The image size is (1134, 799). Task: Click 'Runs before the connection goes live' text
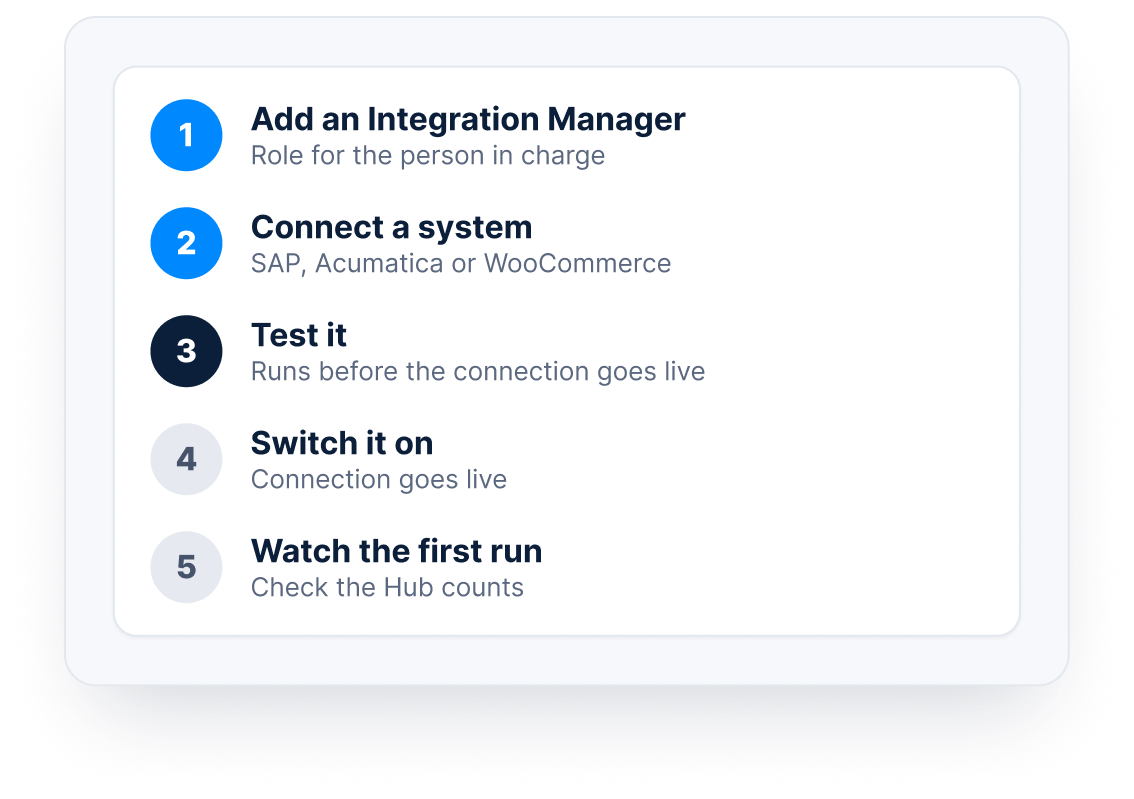click(x=478, y=372)
